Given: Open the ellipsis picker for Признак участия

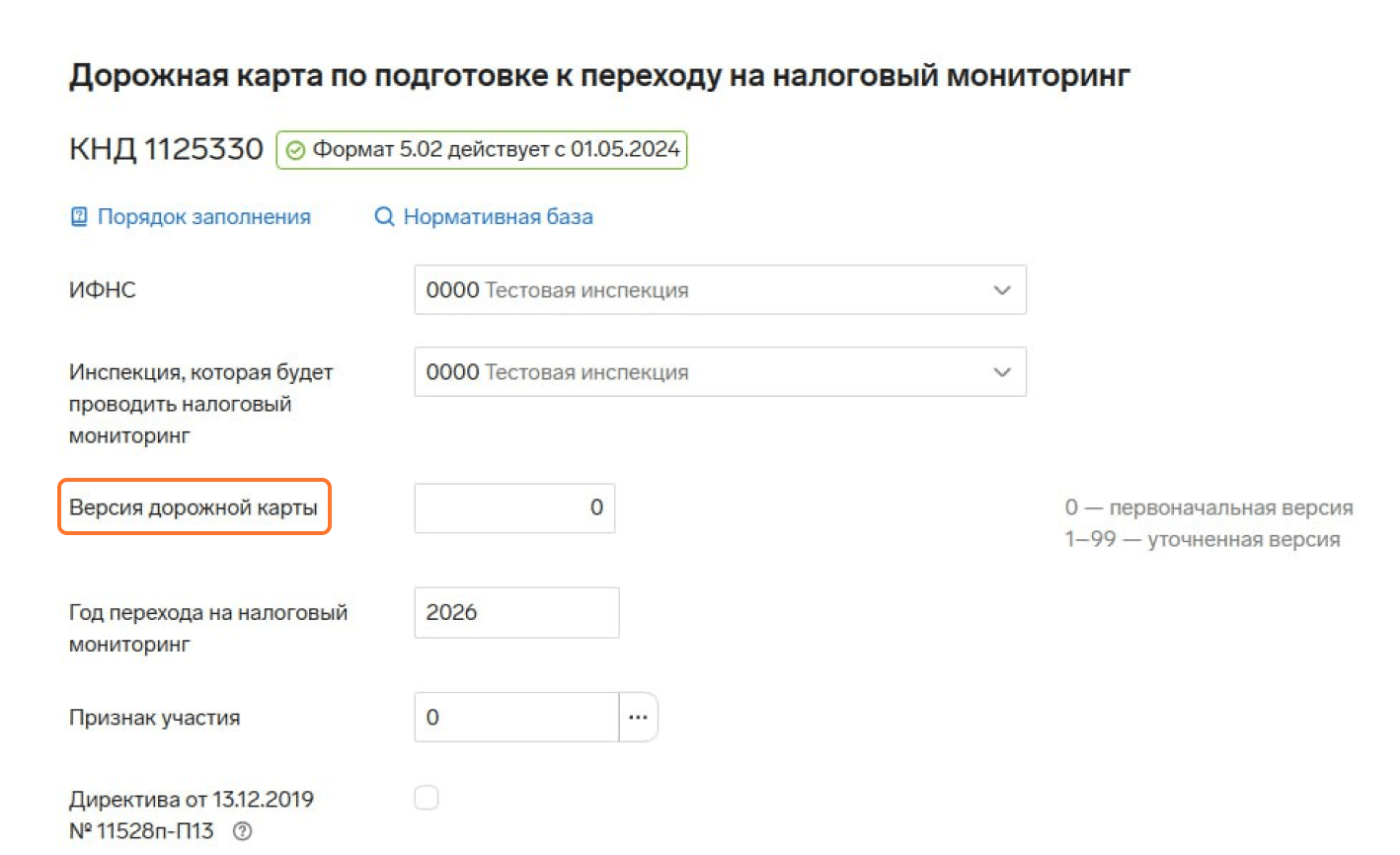Looking at the screenshot, I should [638, 718].
